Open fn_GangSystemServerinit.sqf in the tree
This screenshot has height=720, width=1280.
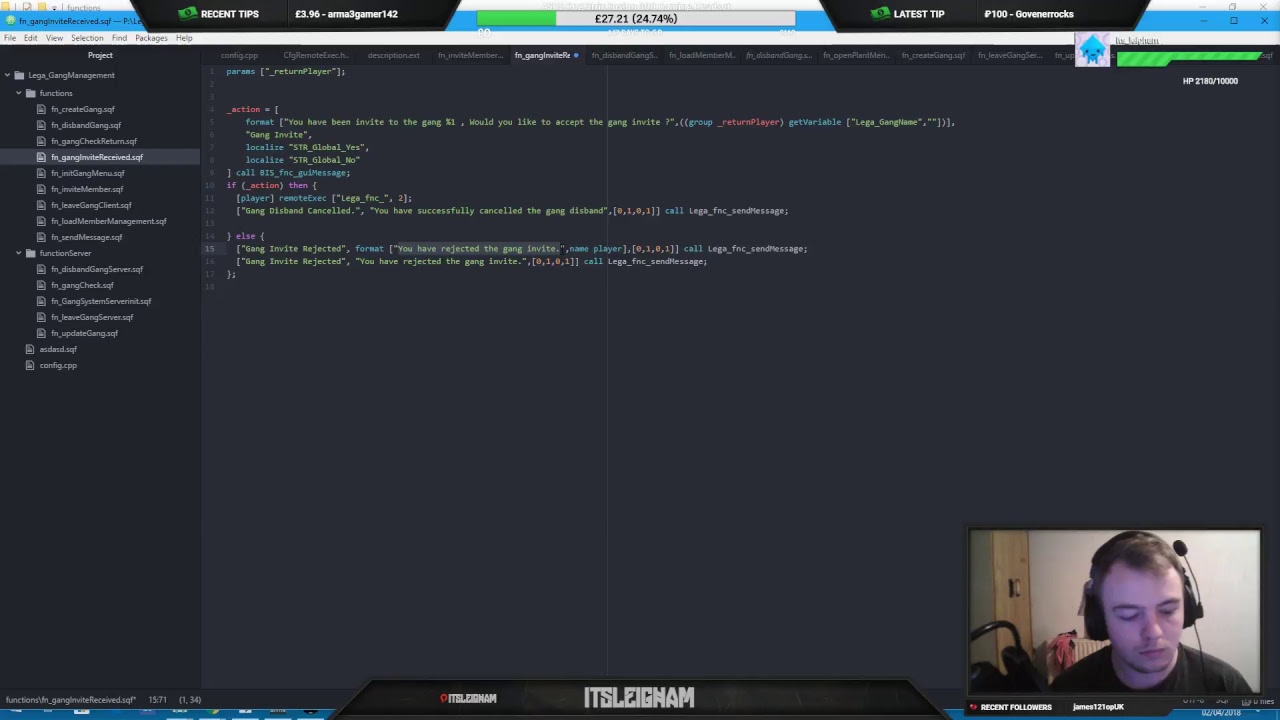click(101, 301)
